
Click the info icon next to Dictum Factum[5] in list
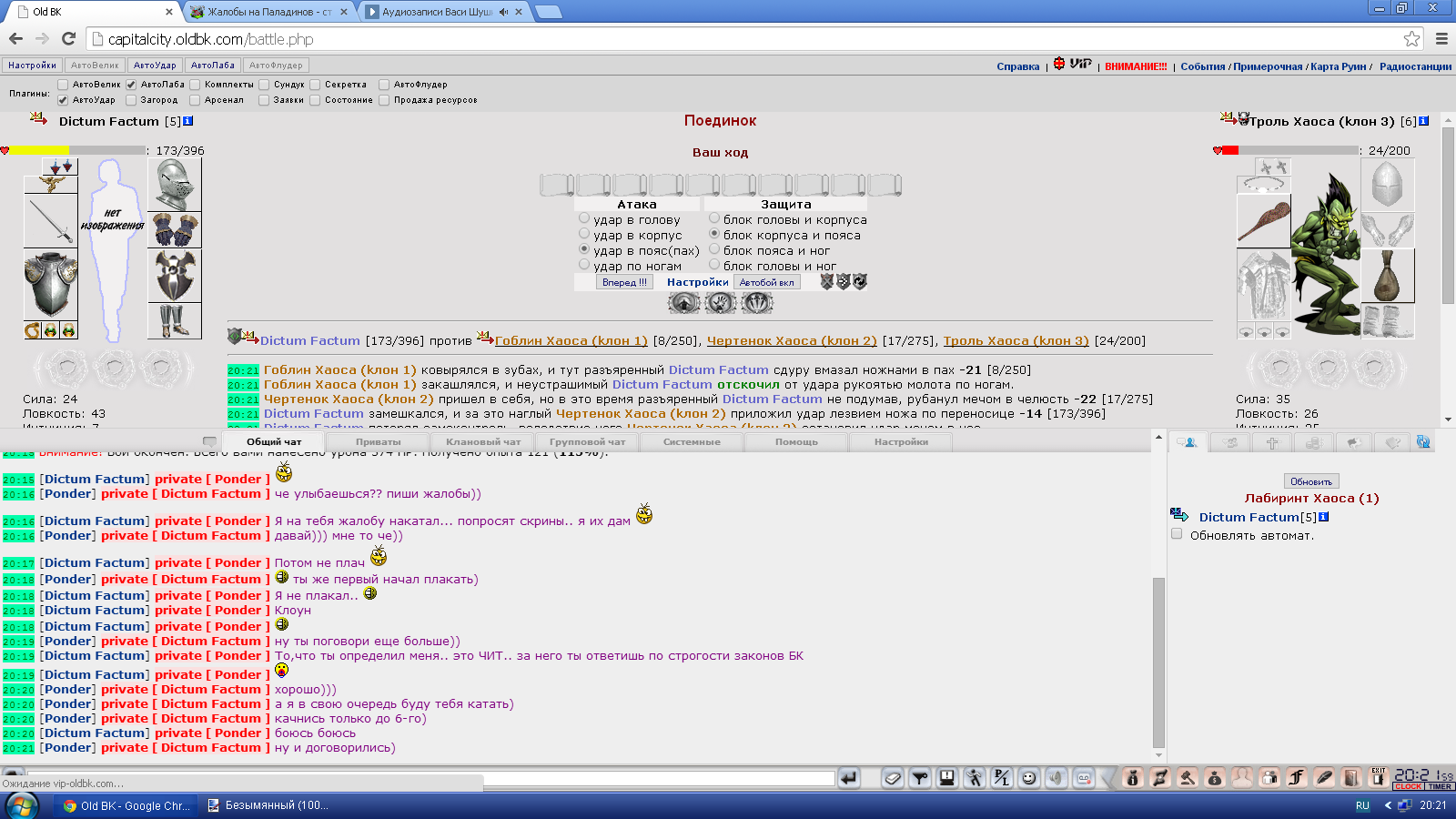pyautogui.click(x=1323, y=517)
